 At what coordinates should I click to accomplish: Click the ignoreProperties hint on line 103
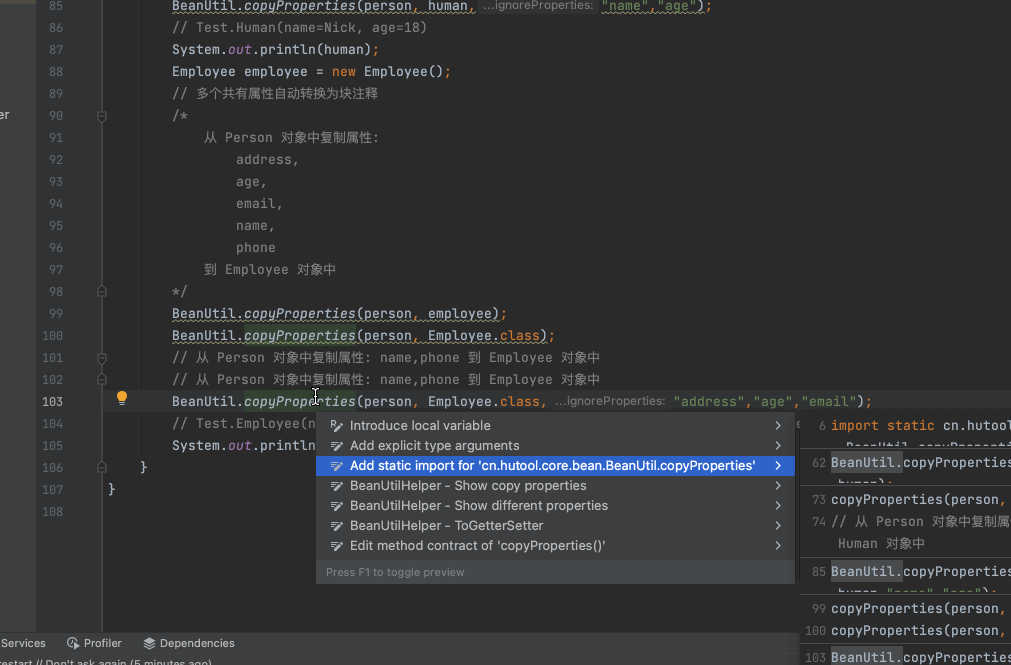[610, 402]
